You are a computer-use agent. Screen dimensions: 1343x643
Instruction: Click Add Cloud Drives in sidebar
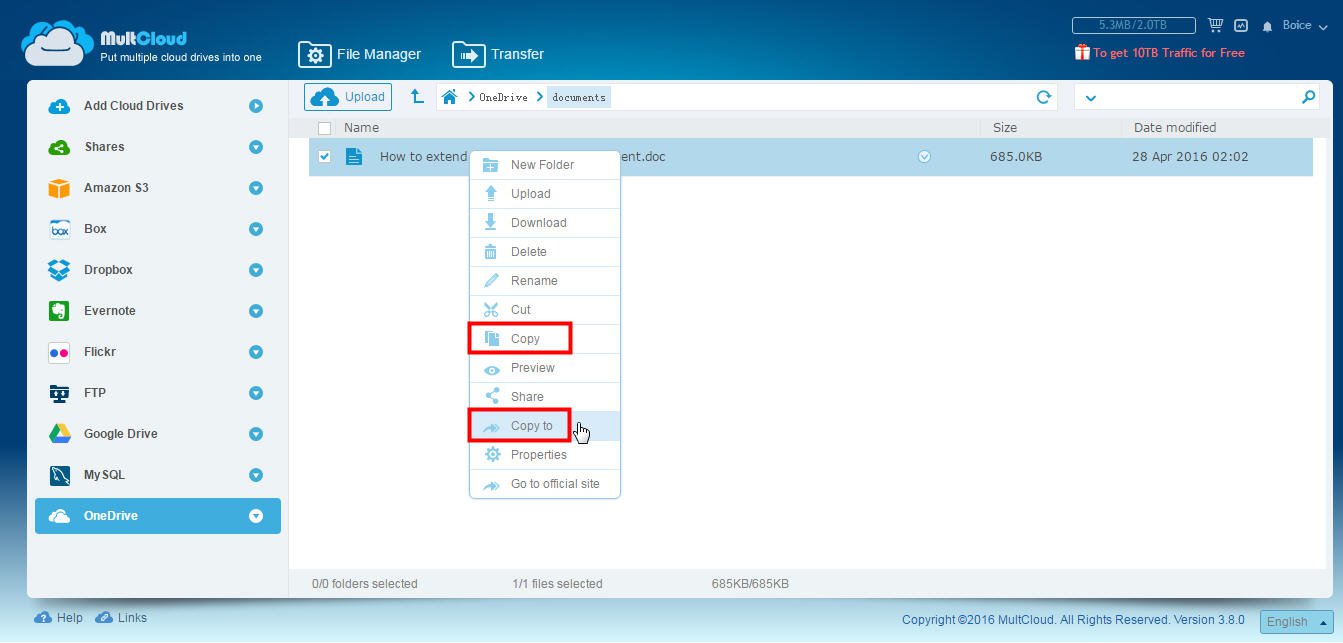[134, 106]
